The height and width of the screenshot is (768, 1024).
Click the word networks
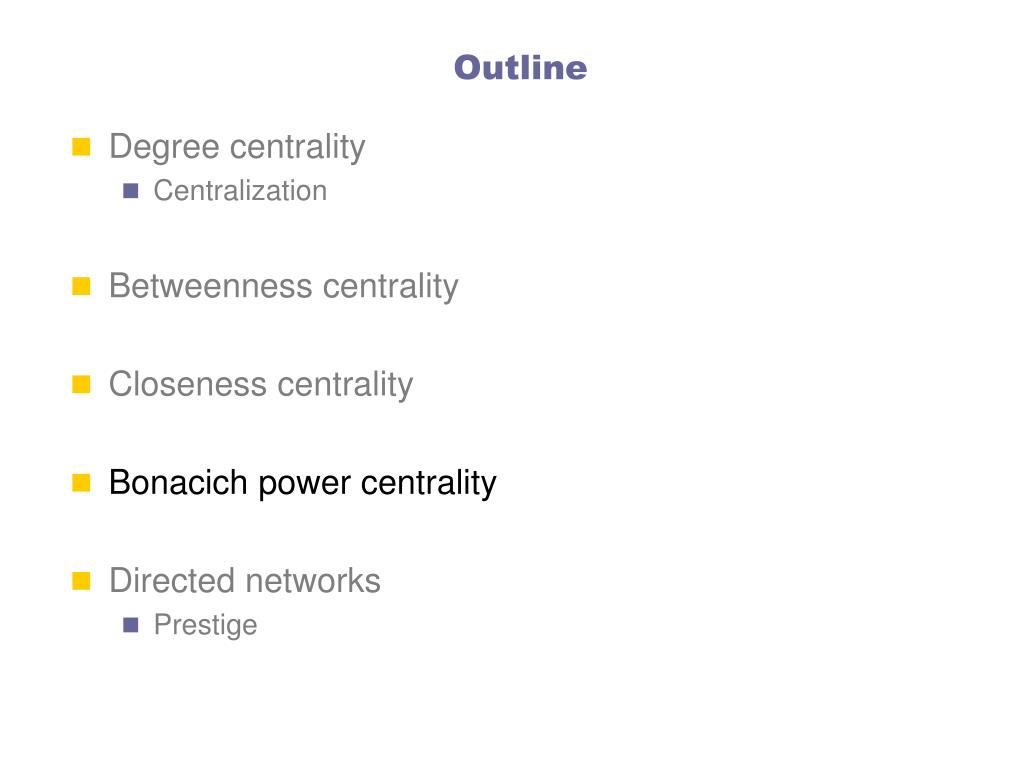313,581
